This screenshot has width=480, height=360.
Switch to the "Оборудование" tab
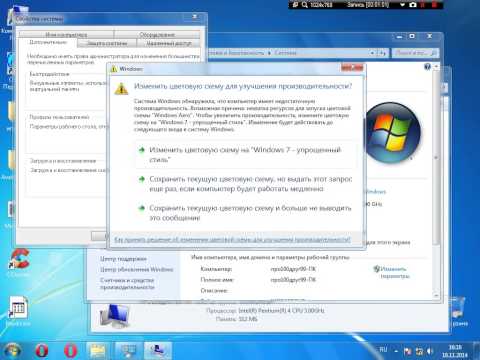click(157, 34)
